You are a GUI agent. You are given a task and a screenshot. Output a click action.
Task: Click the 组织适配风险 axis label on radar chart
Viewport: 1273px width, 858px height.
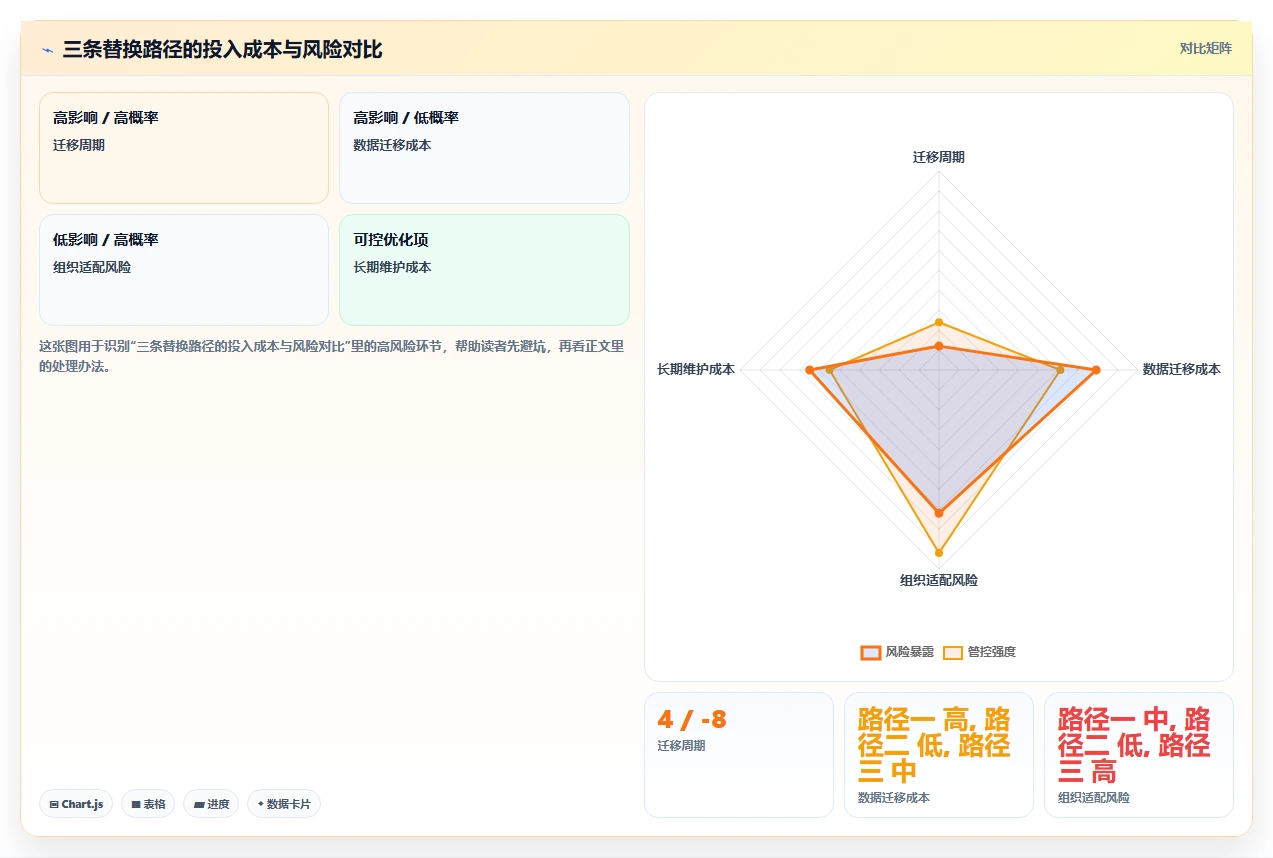[939, 580]
